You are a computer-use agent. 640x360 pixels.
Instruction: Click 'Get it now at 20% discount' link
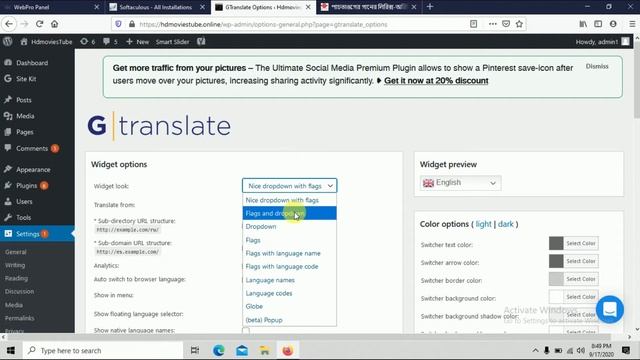(x=436, y=81)
